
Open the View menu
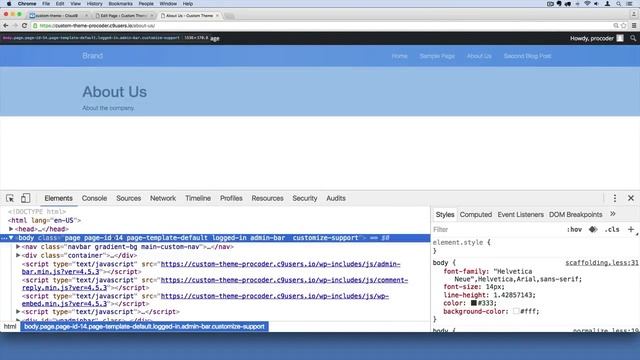76,4
